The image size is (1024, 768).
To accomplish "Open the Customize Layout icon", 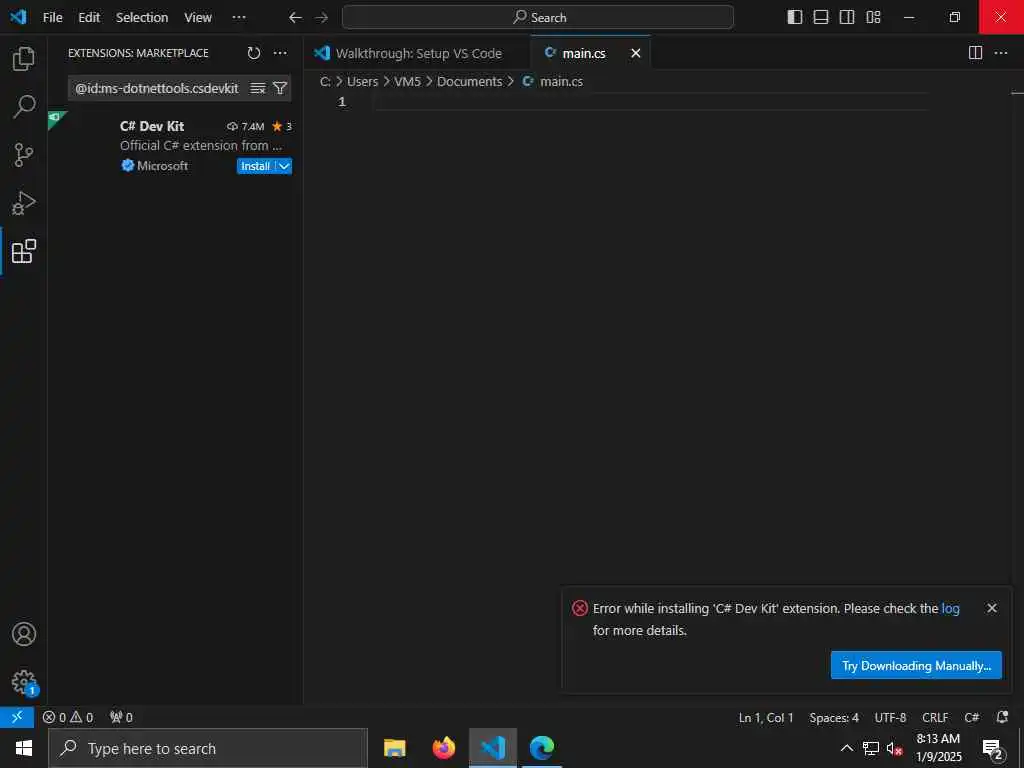I will click(873, 18).
